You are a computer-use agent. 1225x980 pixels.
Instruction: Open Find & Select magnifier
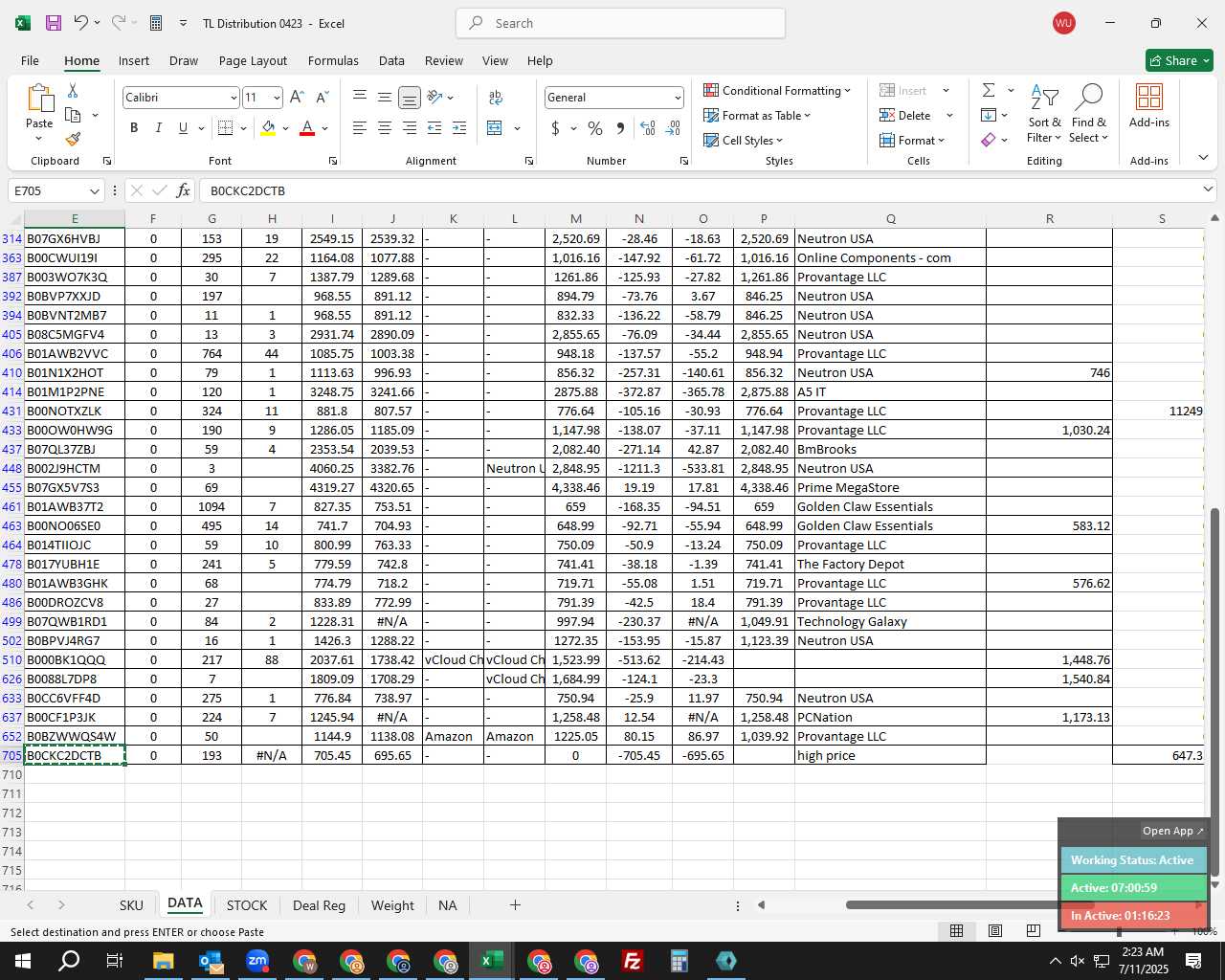[1089, 113]
